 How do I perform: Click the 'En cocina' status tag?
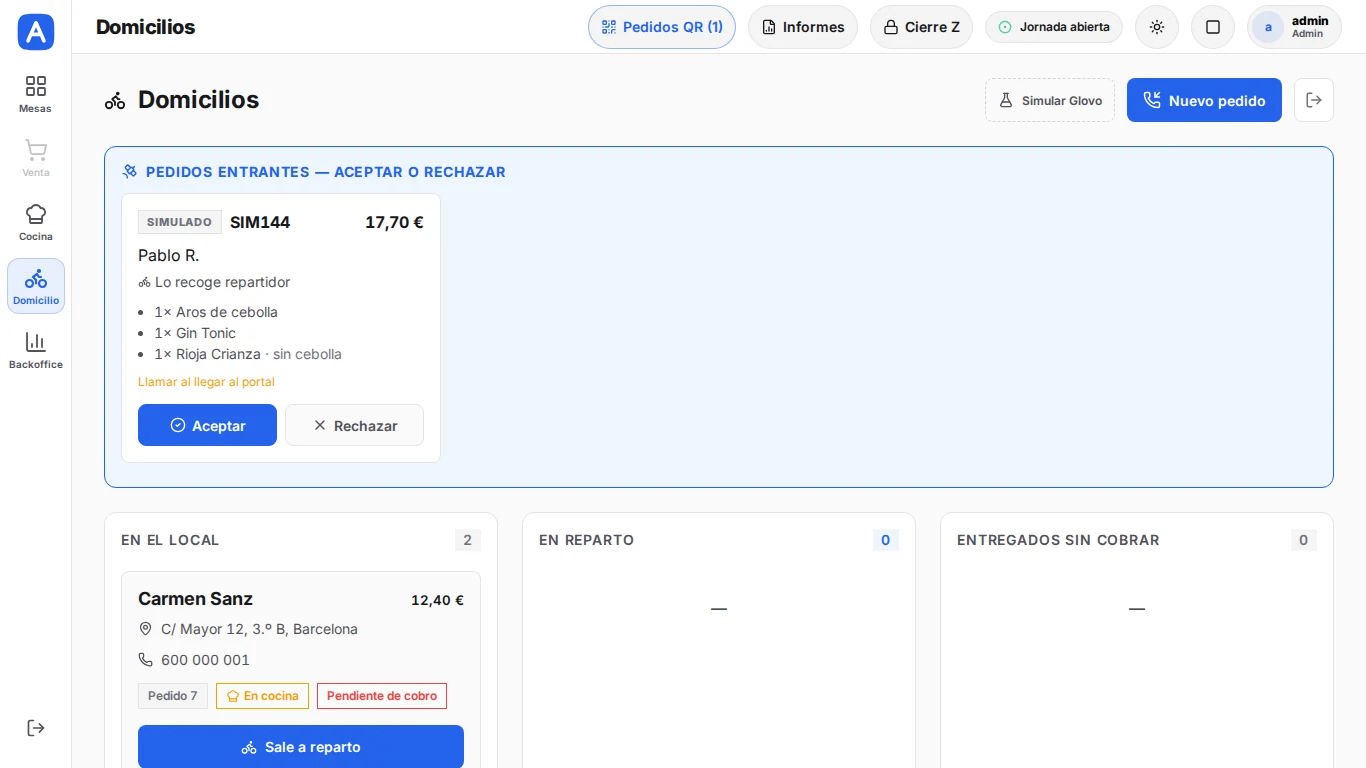coord(262,696)
